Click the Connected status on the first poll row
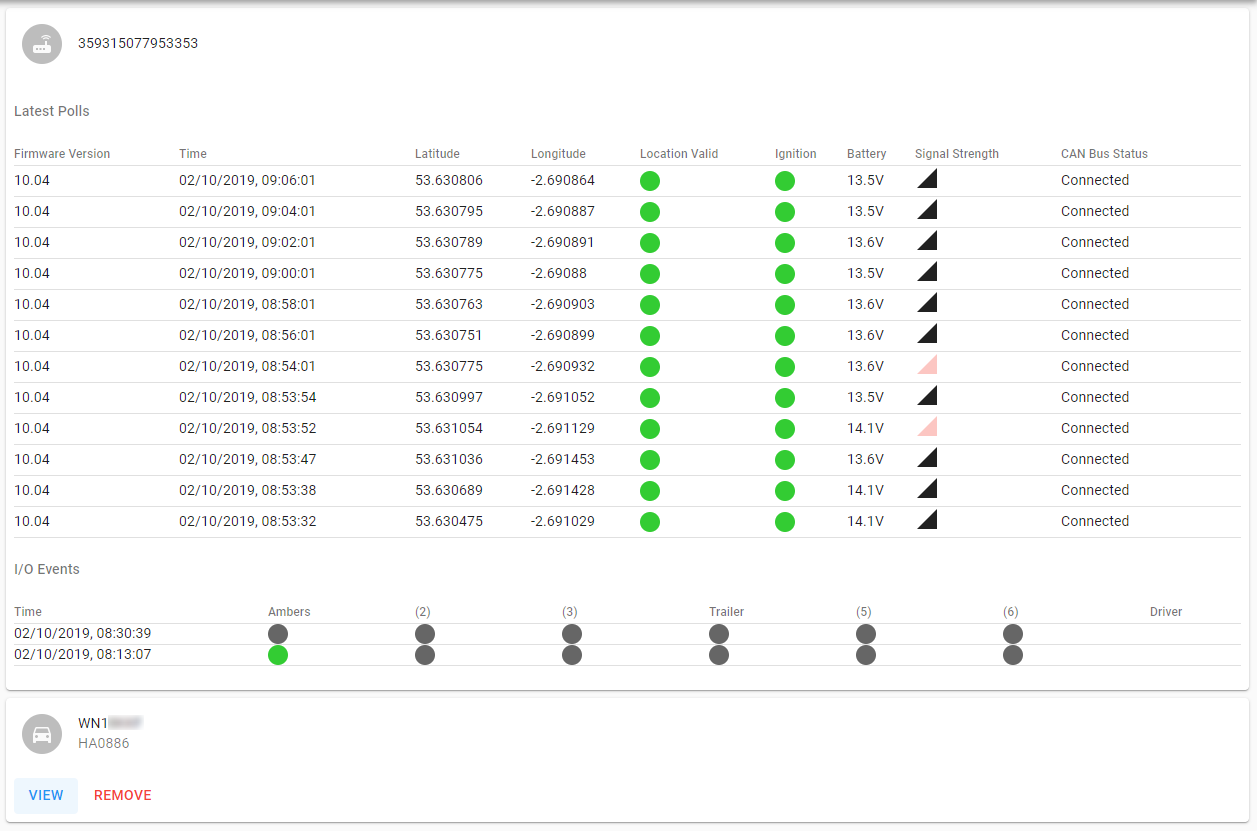 pos(1094,180)
